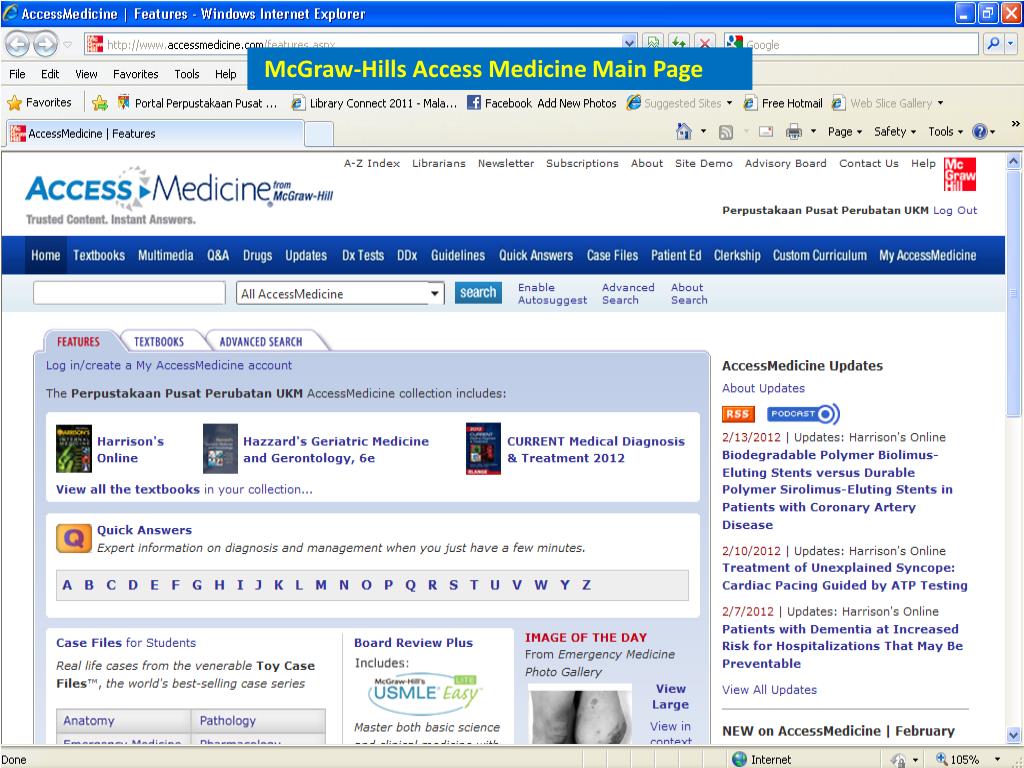1024x768 pixels.
Task: Click the Log Out link
Action: 955,210
